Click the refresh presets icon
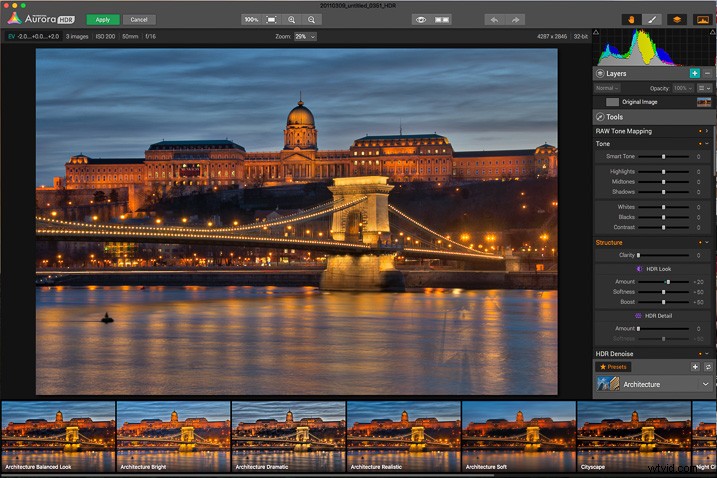 point(708,367)
